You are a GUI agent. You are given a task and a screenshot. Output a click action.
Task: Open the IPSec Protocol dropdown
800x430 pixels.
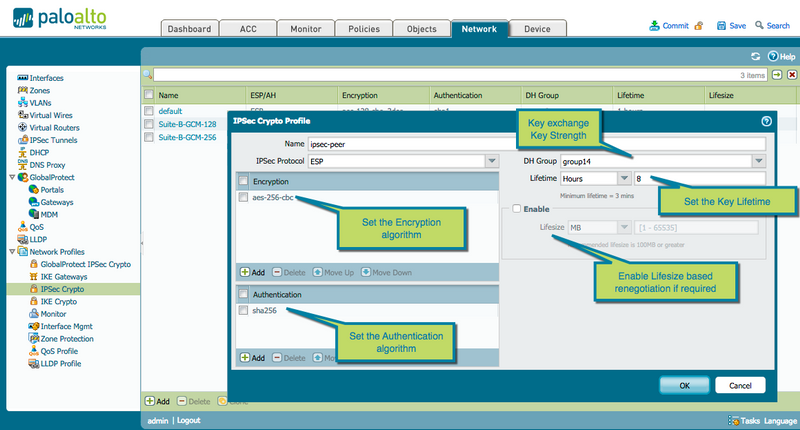491,161
